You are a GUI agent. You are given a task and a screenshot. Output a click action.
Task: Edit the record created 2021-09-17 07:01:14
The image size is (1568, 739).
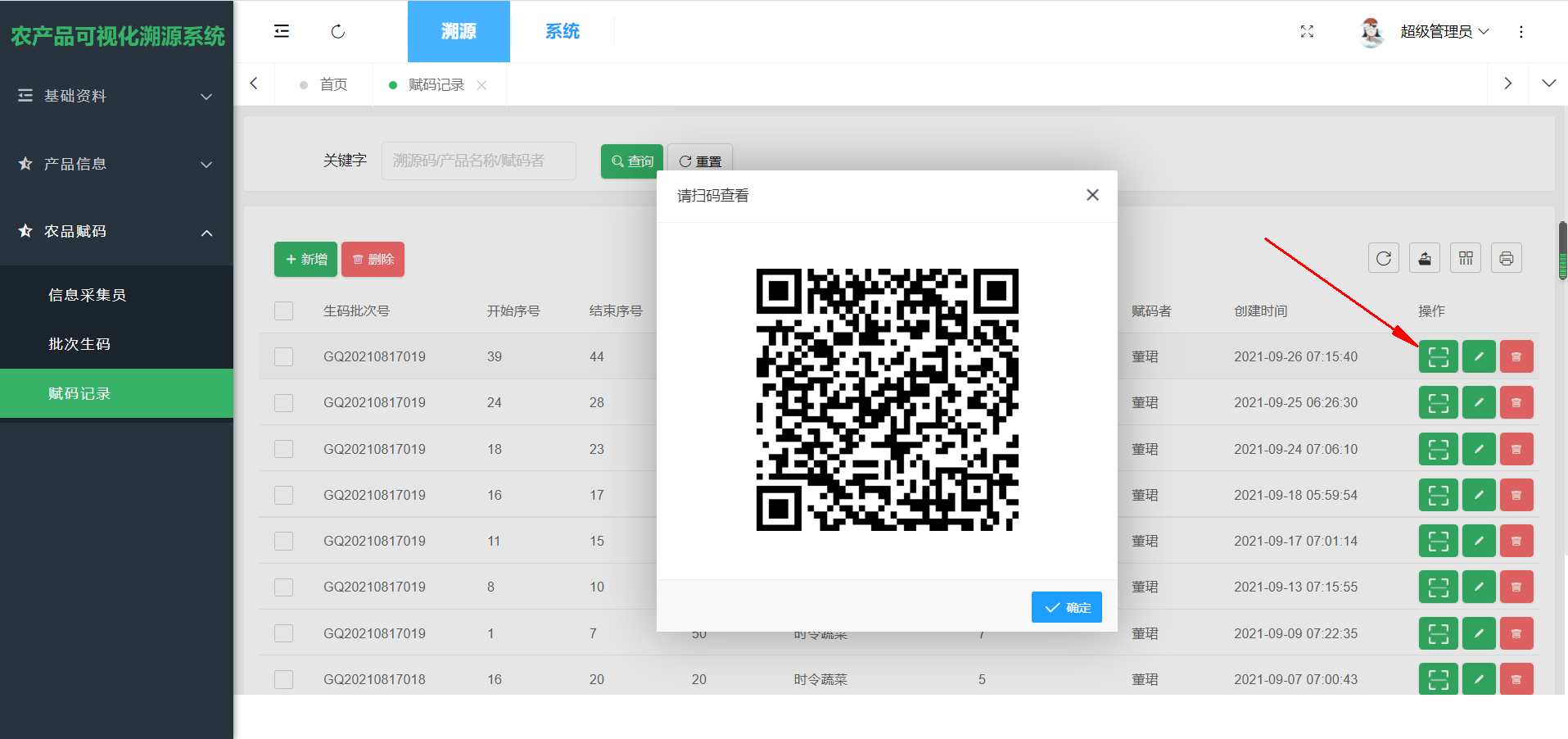pos(1479,541)
